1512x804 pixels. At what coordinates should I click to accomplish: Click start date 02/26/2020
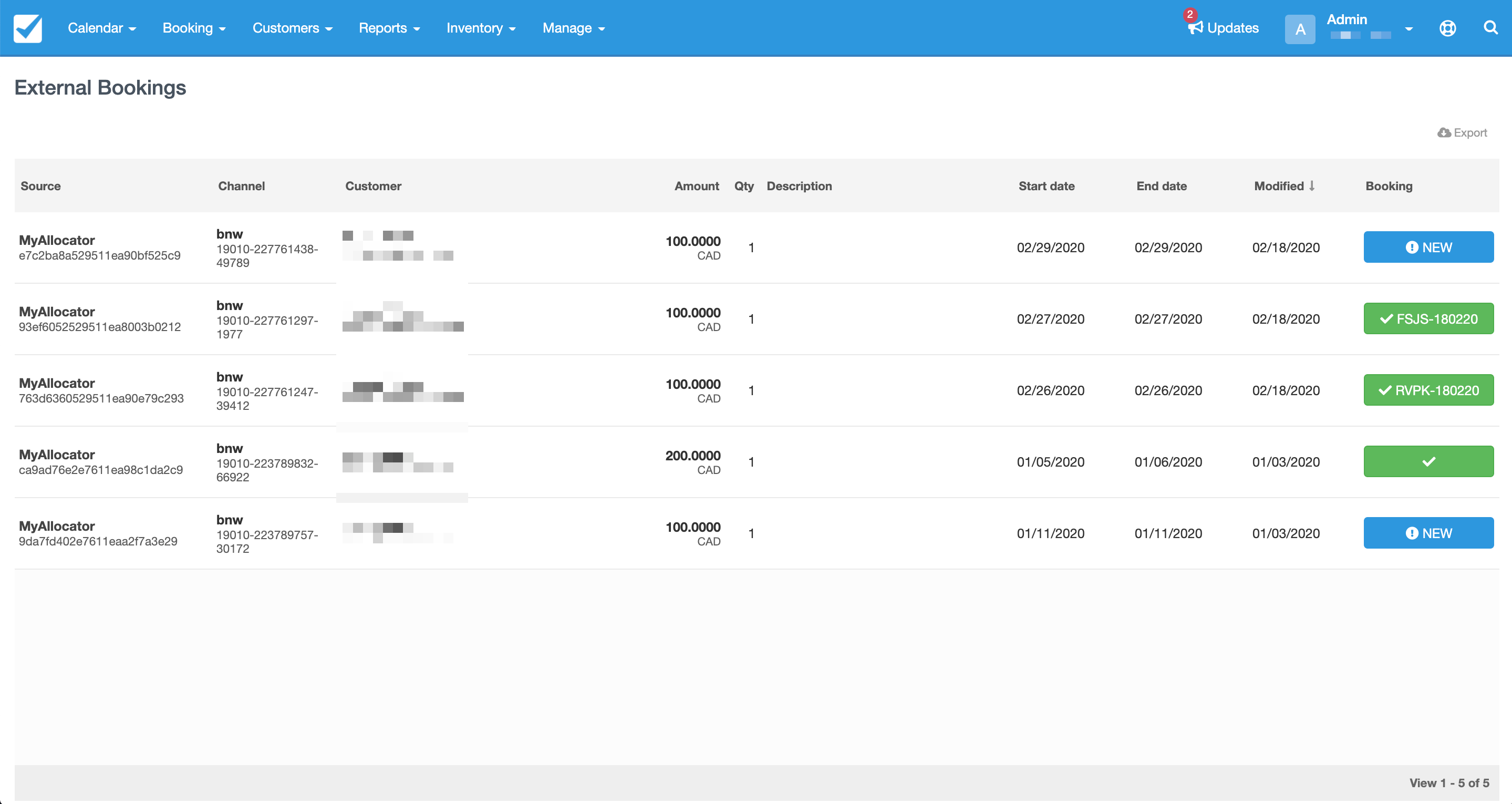click(x=1050, y=391)
